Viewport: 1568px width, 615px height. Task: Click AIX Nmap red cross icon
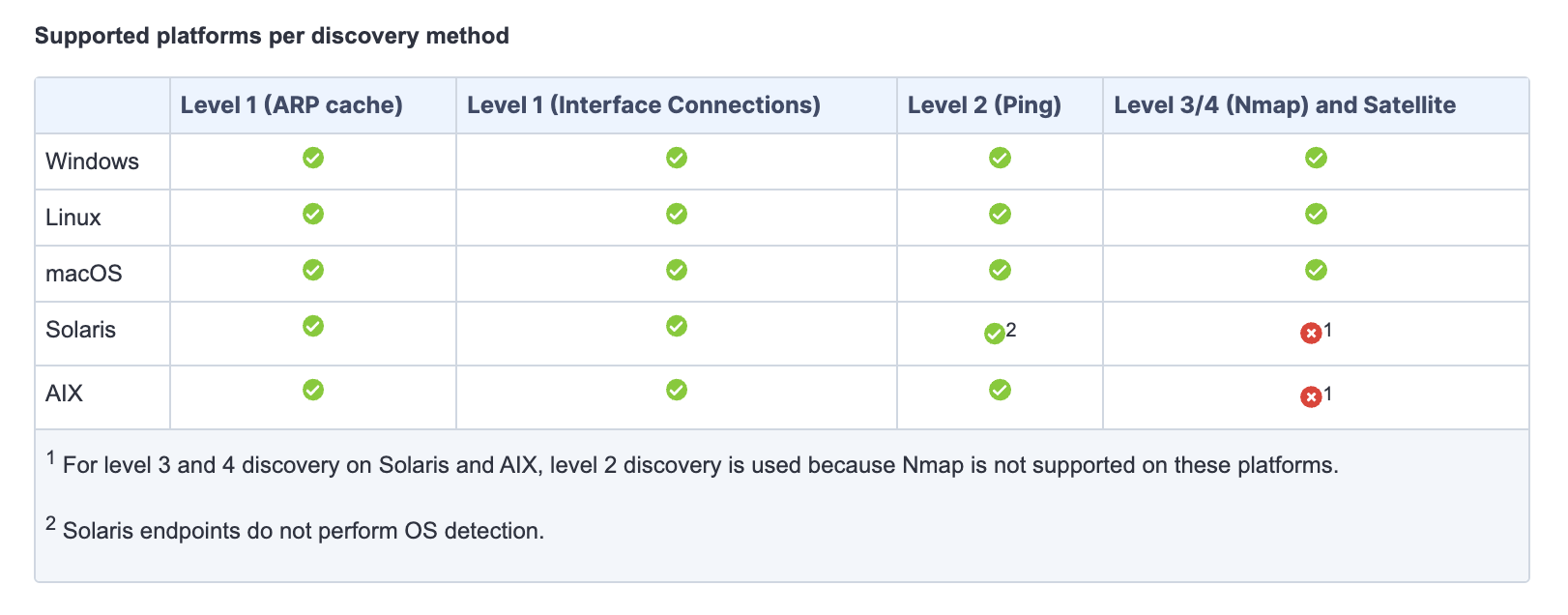tap(1311, 397)
